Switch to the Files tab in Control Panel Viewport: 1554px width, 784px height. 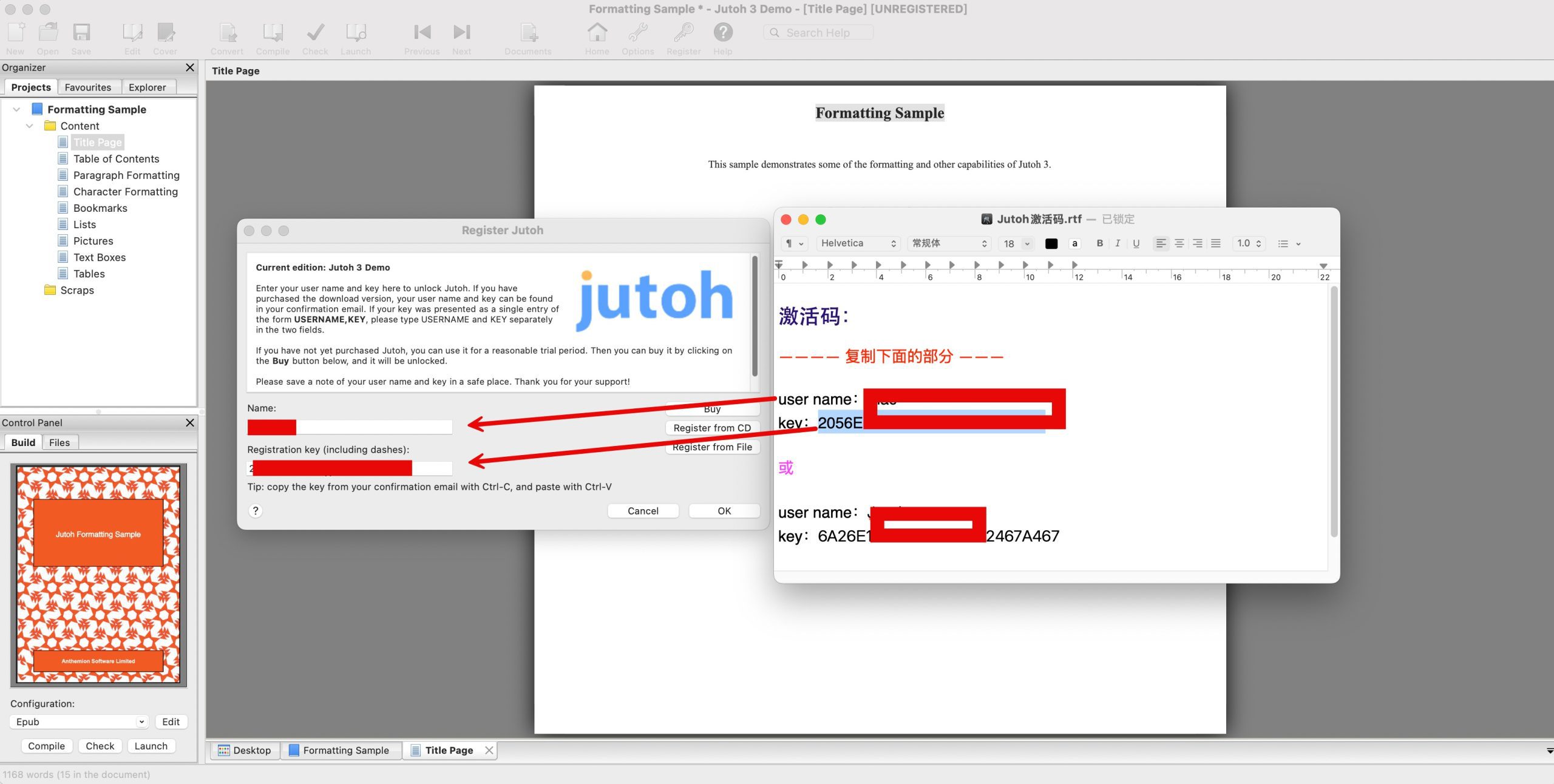pos(59,442)
